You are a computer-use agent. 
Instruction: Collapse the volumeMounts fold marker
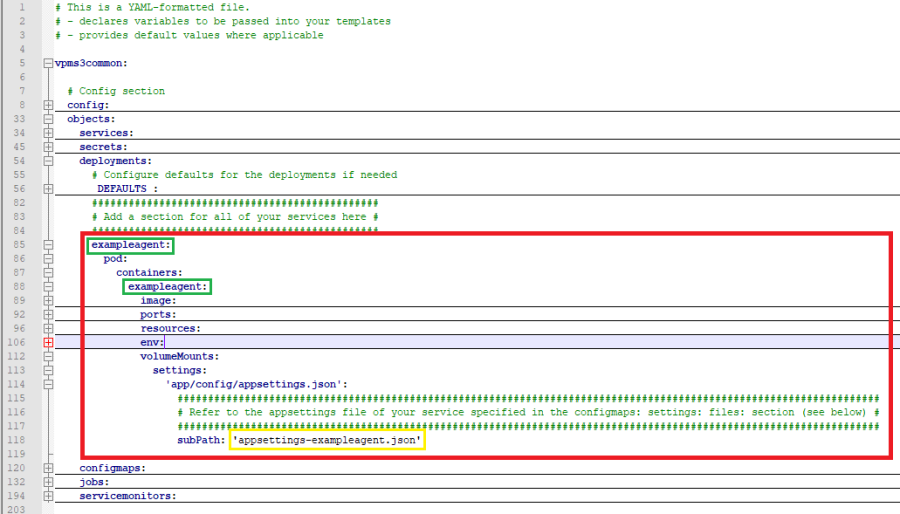click(x=47, y=356)
